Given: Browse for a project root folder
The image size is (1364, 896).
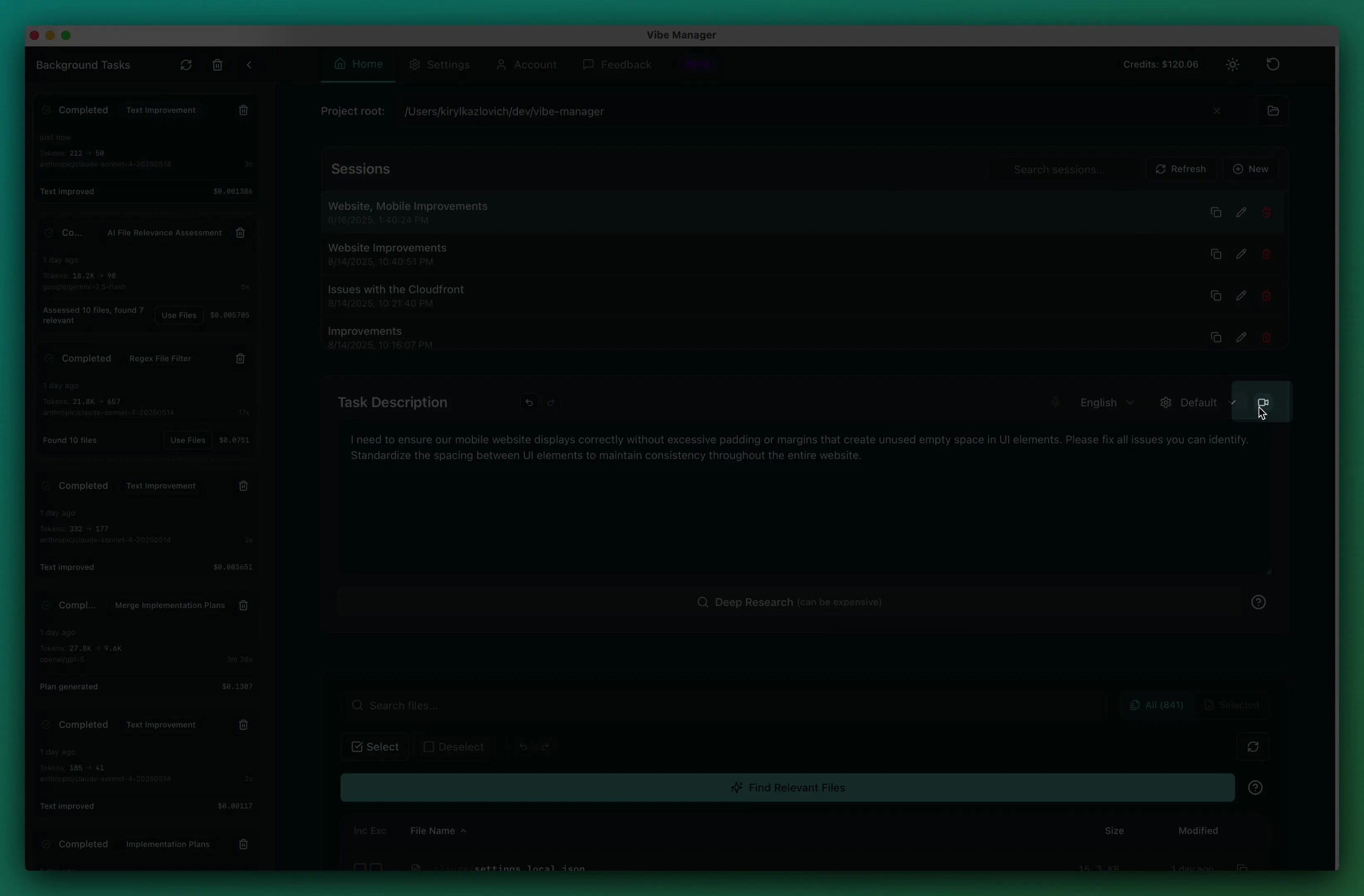Looking at the screenshot, I should 1273,111.
